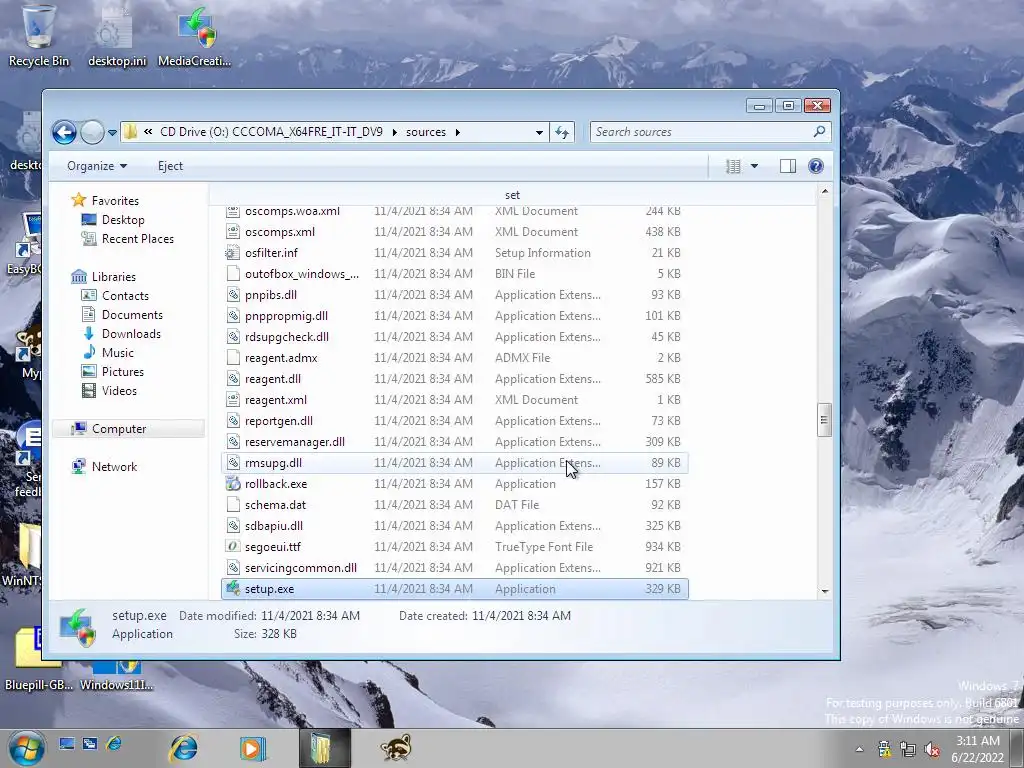Image resolution: width=1024 pixels, height=768 pixels.
Task: Select rmsupg.dll in the list
Action: [x=455, y=462]
